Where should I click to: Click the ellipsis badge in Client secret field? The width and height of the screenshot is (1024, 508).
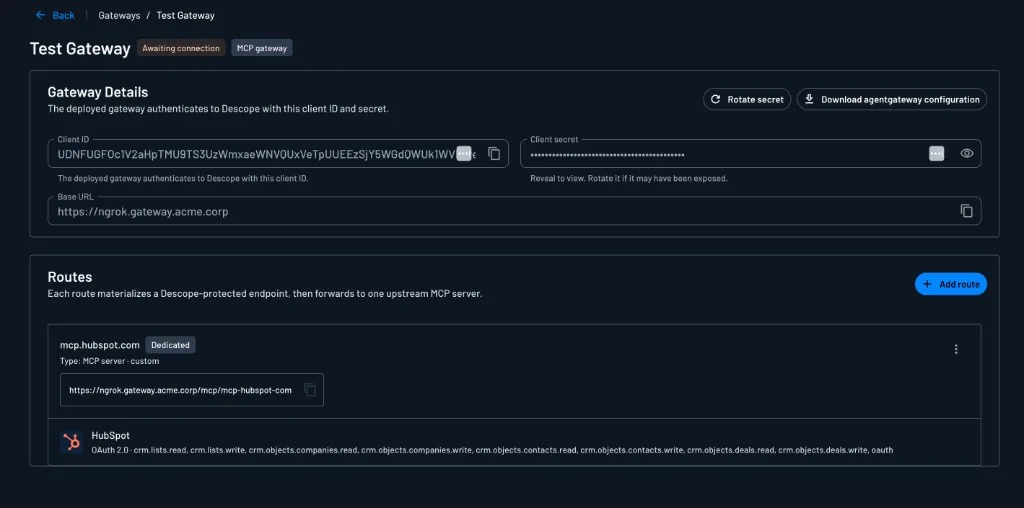click(936, 153)
